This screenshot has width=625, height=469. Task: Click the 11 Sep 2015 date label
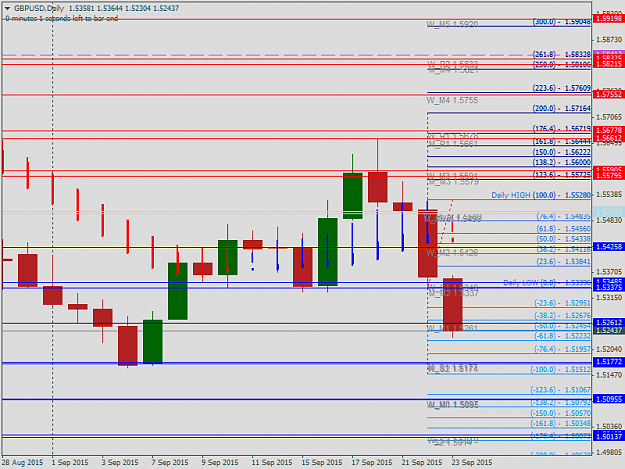pyautogui.click(x=272, y=463)
